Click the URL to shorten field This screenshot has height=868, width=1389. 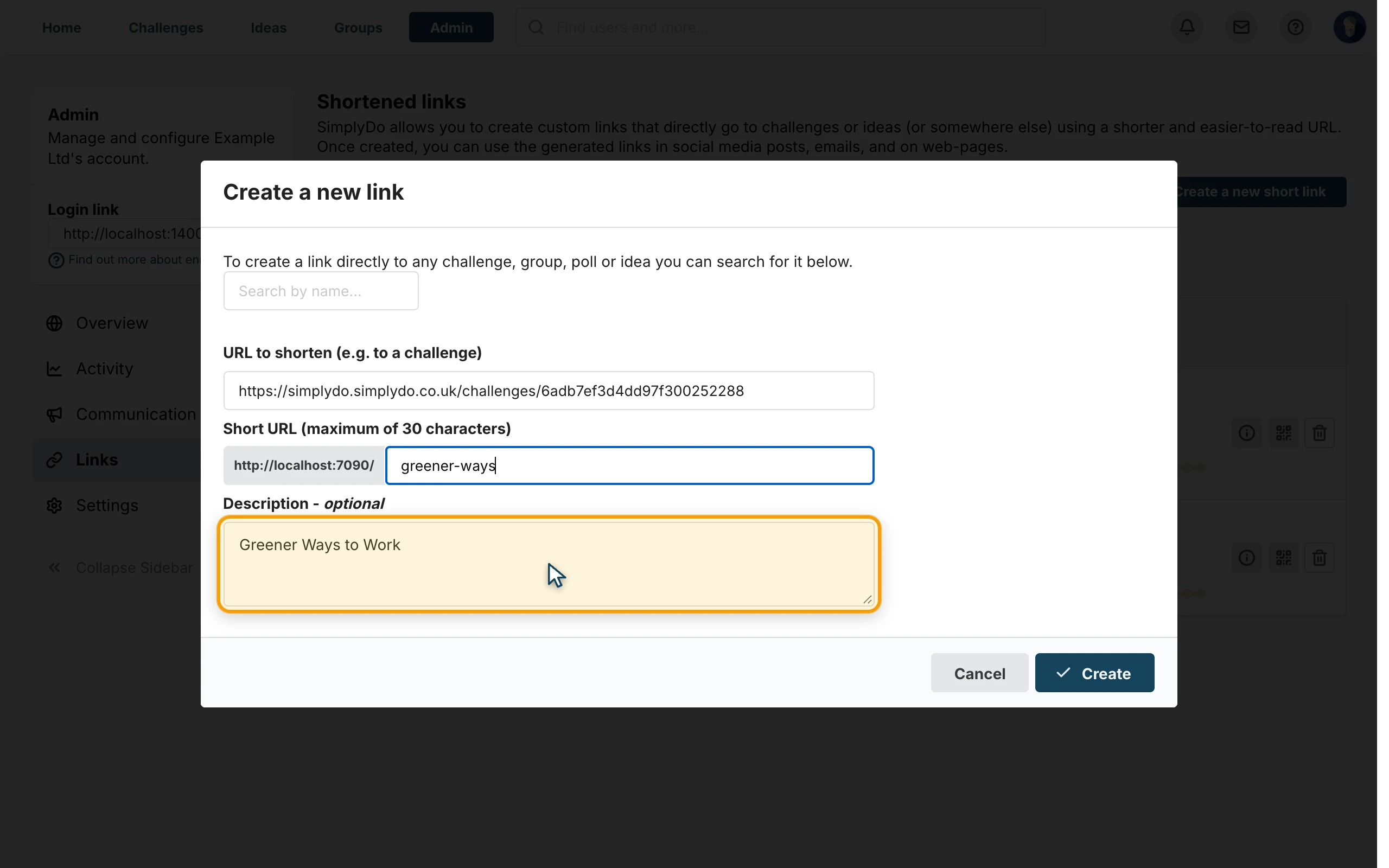click(548, 391)
